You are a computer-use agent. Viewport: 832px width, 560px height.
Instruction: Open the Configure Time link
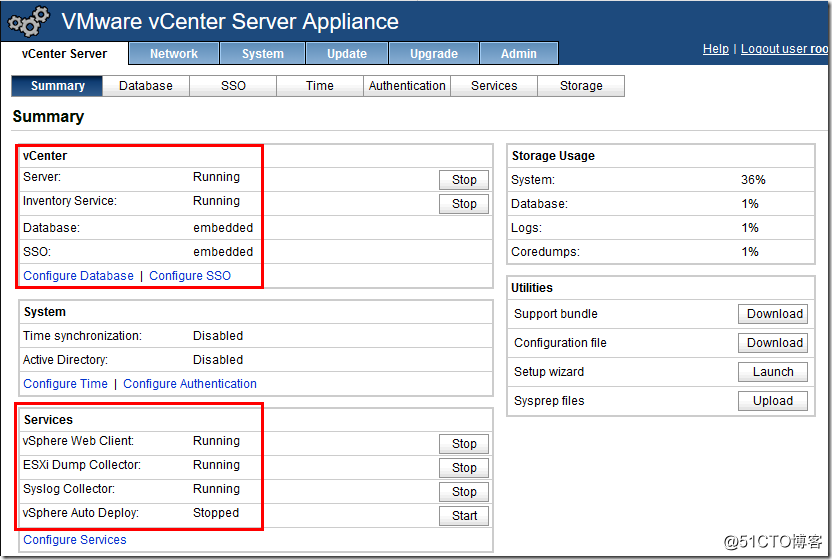point(65,384)
